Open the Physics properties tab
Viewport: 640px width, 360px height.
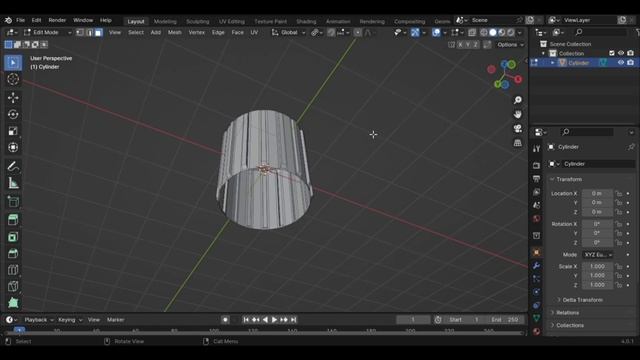point(536,292)
